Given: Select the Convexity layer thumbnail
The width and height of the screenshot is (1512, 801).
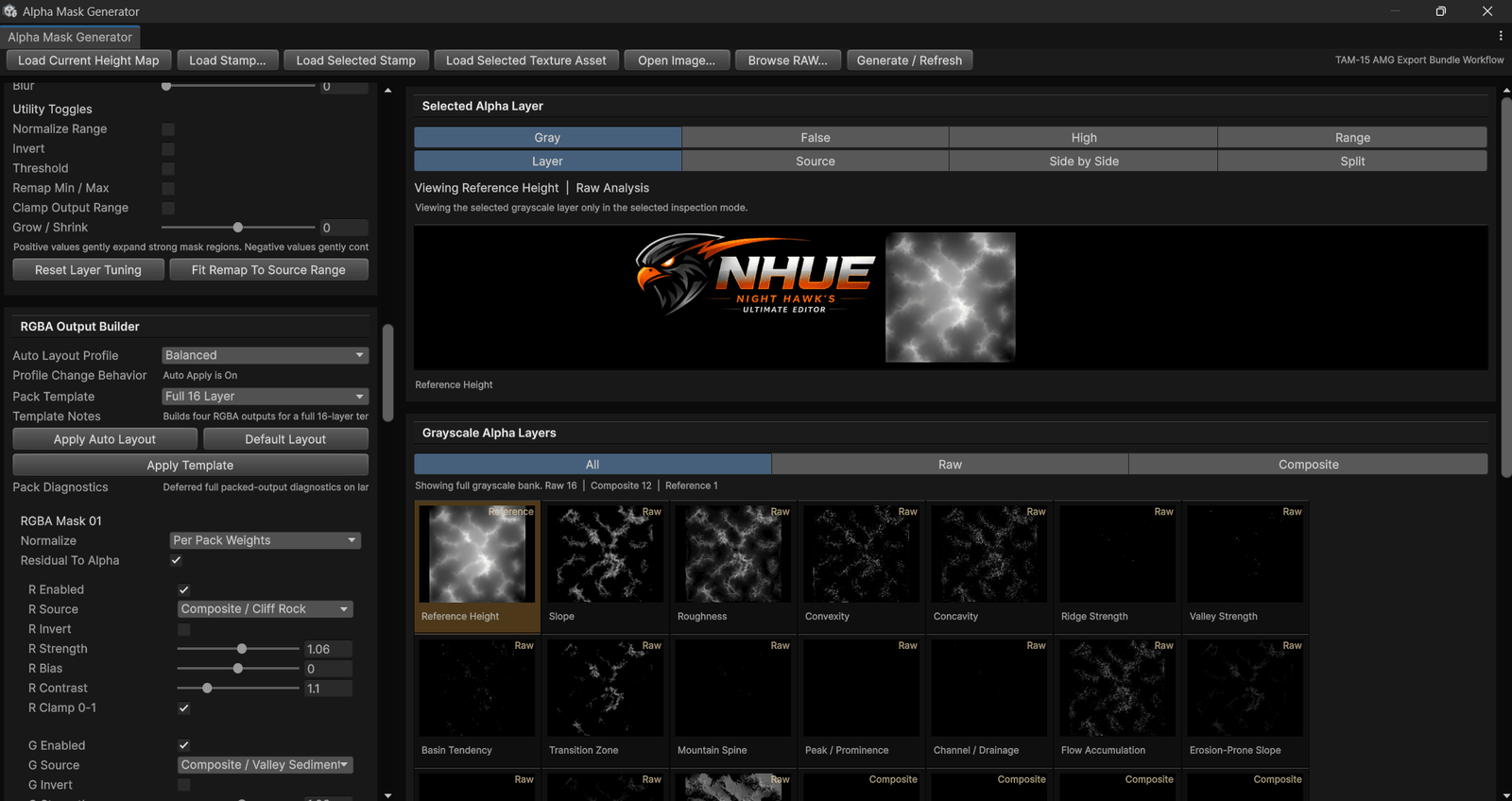Looking at the screenshot, I should pyautogui.click(x=862, y=567).
